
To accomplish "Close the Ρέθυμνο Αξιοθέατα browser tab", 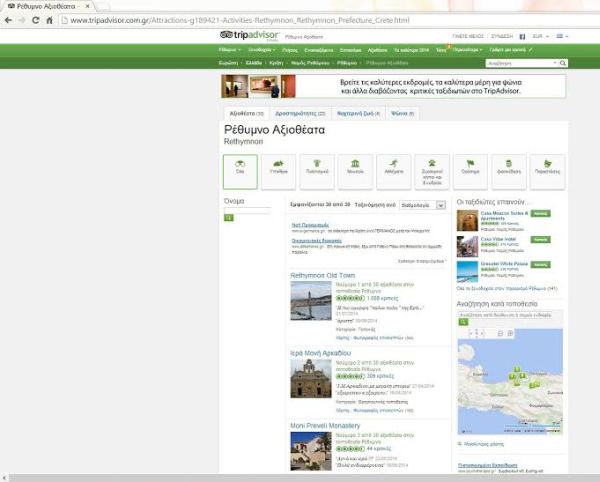I will coord(87,7).
